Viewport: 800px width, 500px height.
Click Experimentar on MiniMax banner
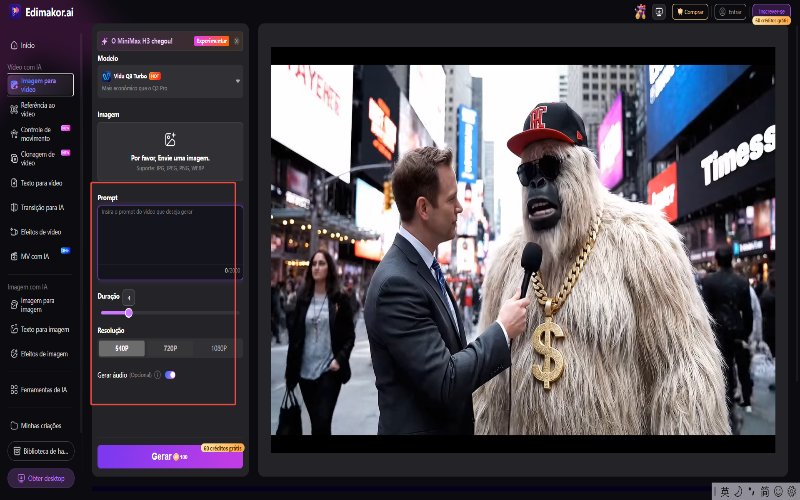tap(211, 41)
